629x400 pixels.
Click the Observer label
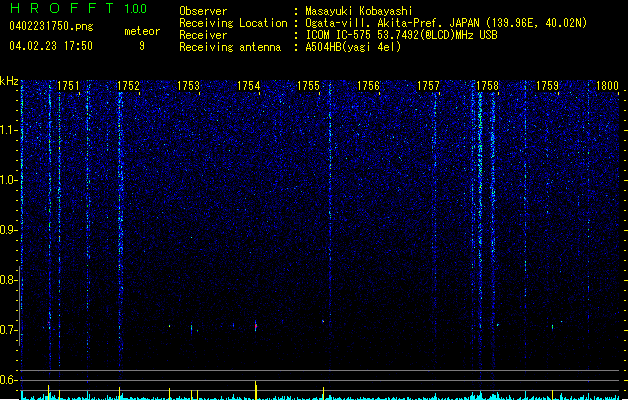pos(203,11)
